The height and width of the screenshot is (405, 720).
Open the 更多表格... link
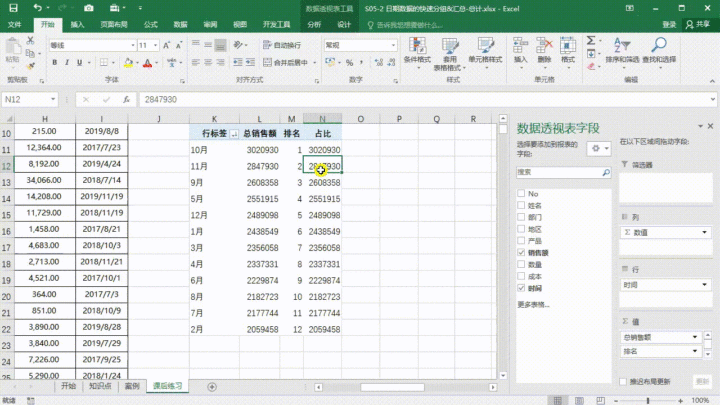[x=533, y=304]
